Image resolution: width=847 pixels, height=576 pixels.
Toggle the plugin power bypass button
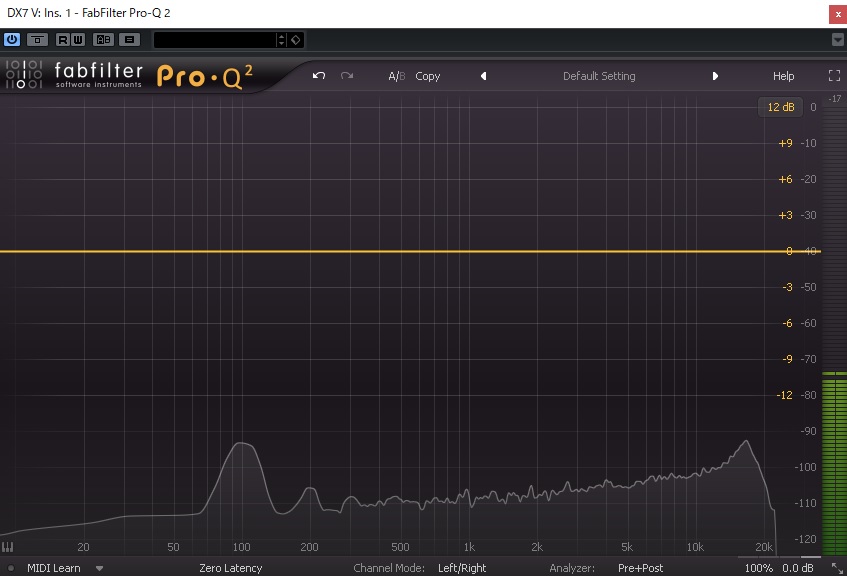pyautogui.click(x=12, y=39)
